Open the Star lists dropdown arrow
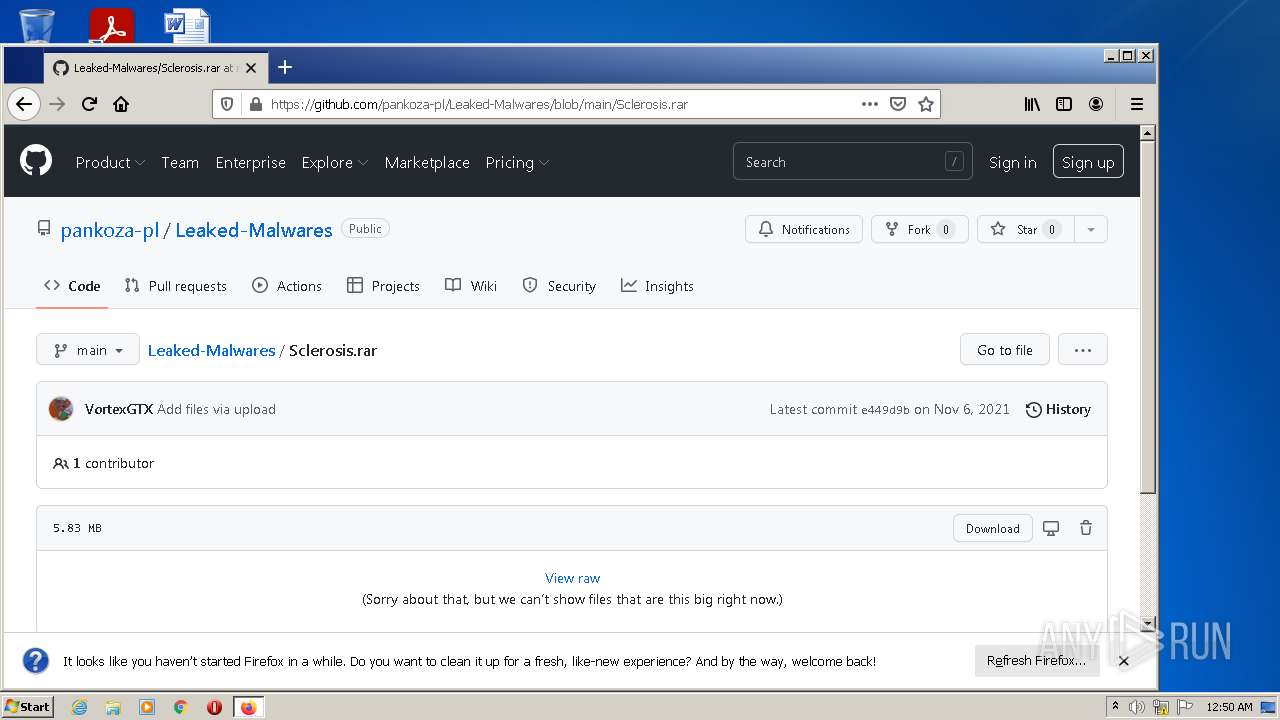This screenshot has height=720, width=1280. tap(1091, 229)
